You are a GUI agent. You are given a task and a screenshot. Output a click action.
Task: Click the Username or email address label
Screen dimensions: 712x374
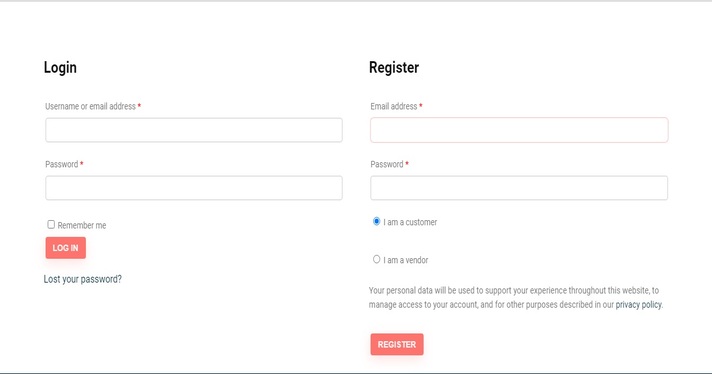tap(90, 106)
